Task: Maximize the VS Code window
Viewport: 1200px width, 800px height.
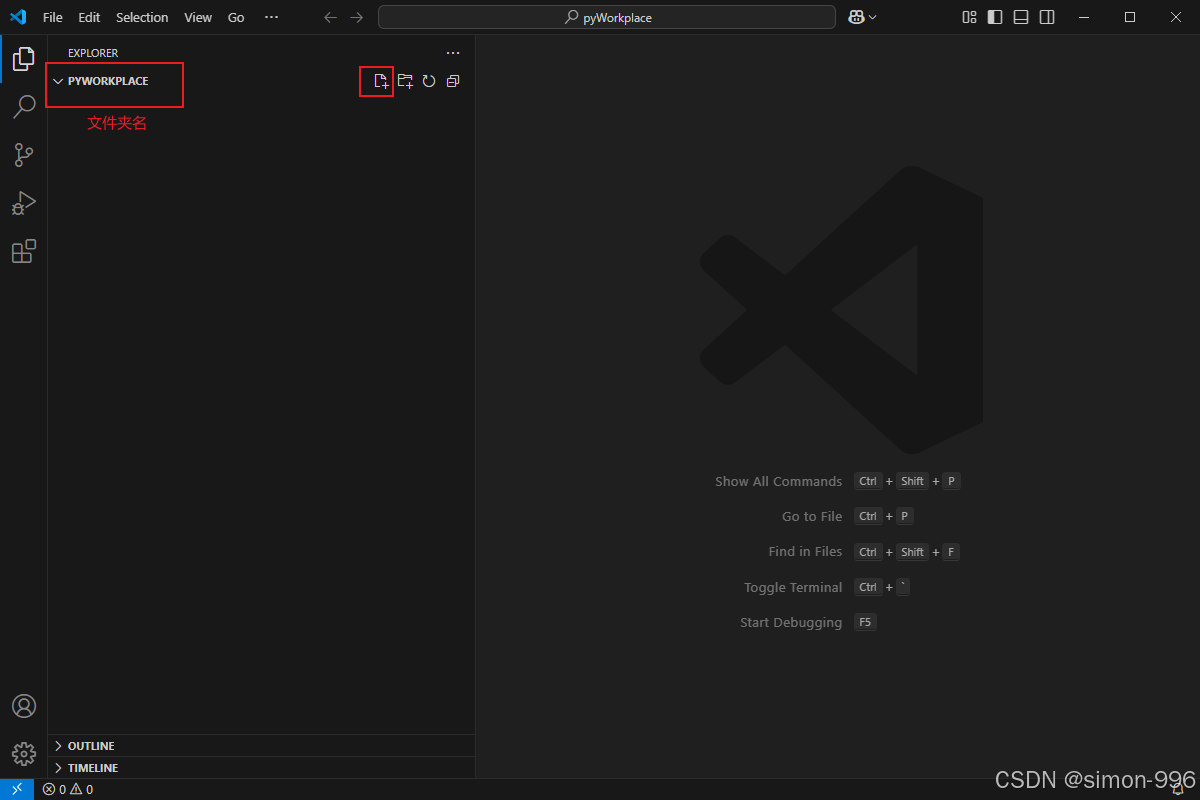Action: pyautogui.click(x=1130, y=17)
